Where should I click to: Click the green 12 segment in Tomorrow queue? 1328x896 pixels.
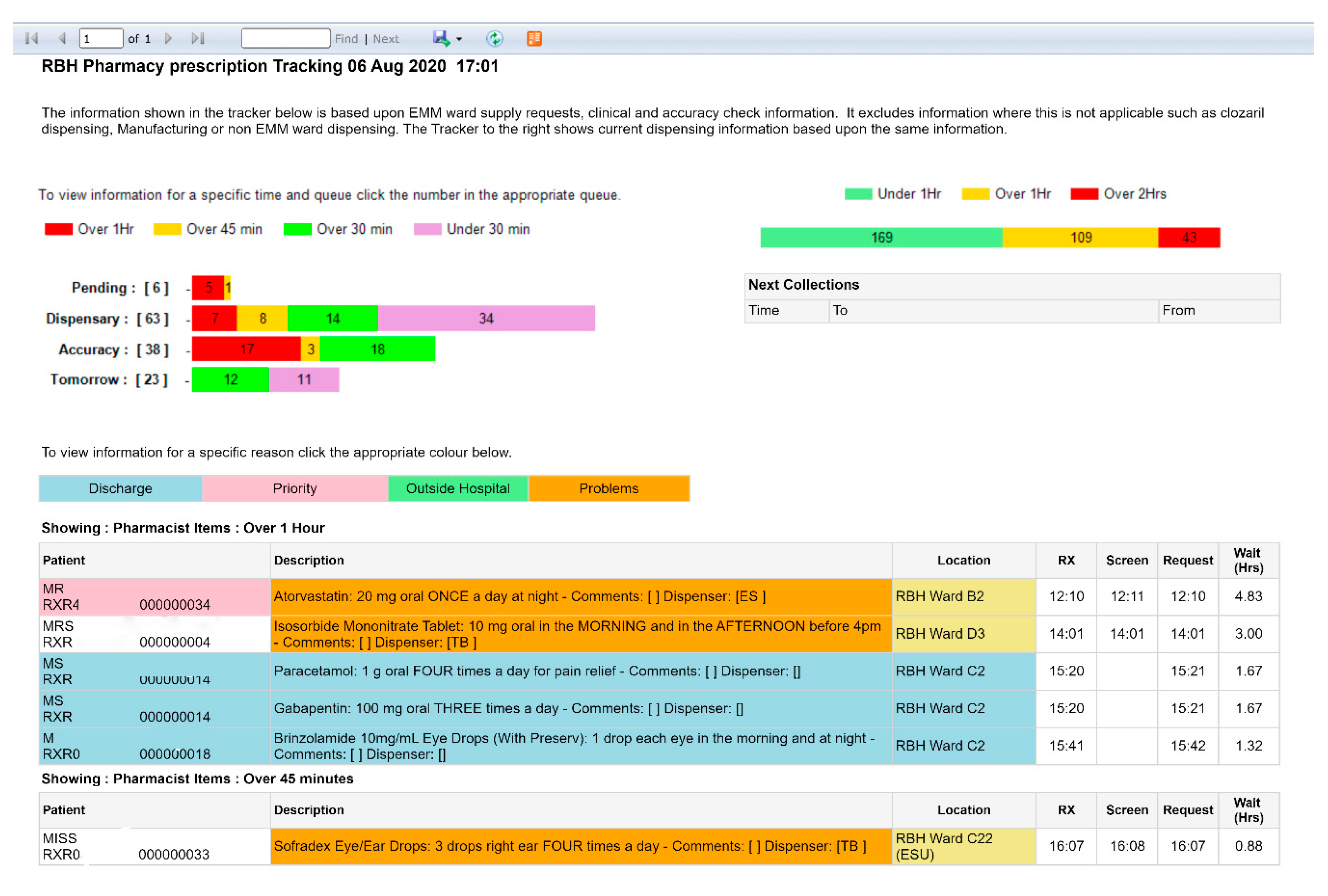(x=230, y=379)
